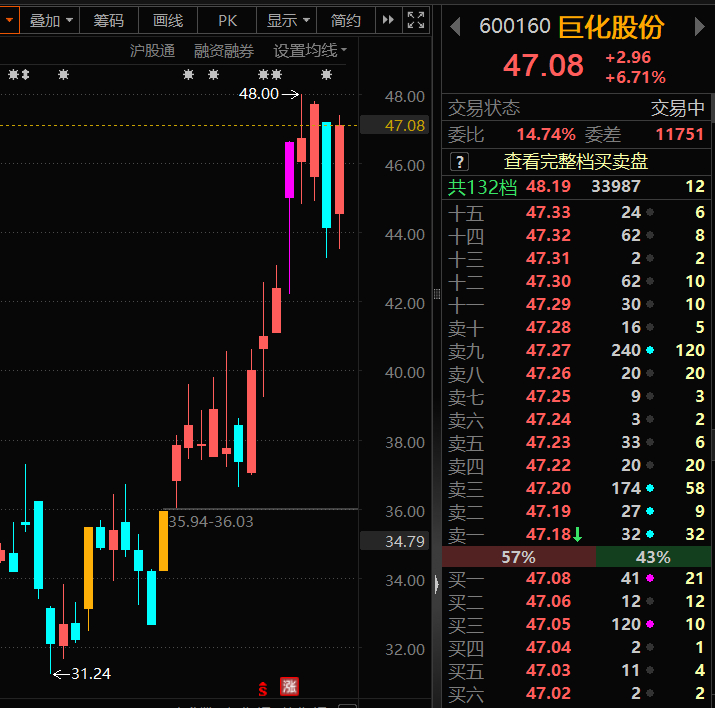Click cyan dot on 卖一 row
Screen dimensions: 715x708
pos(650,534)
